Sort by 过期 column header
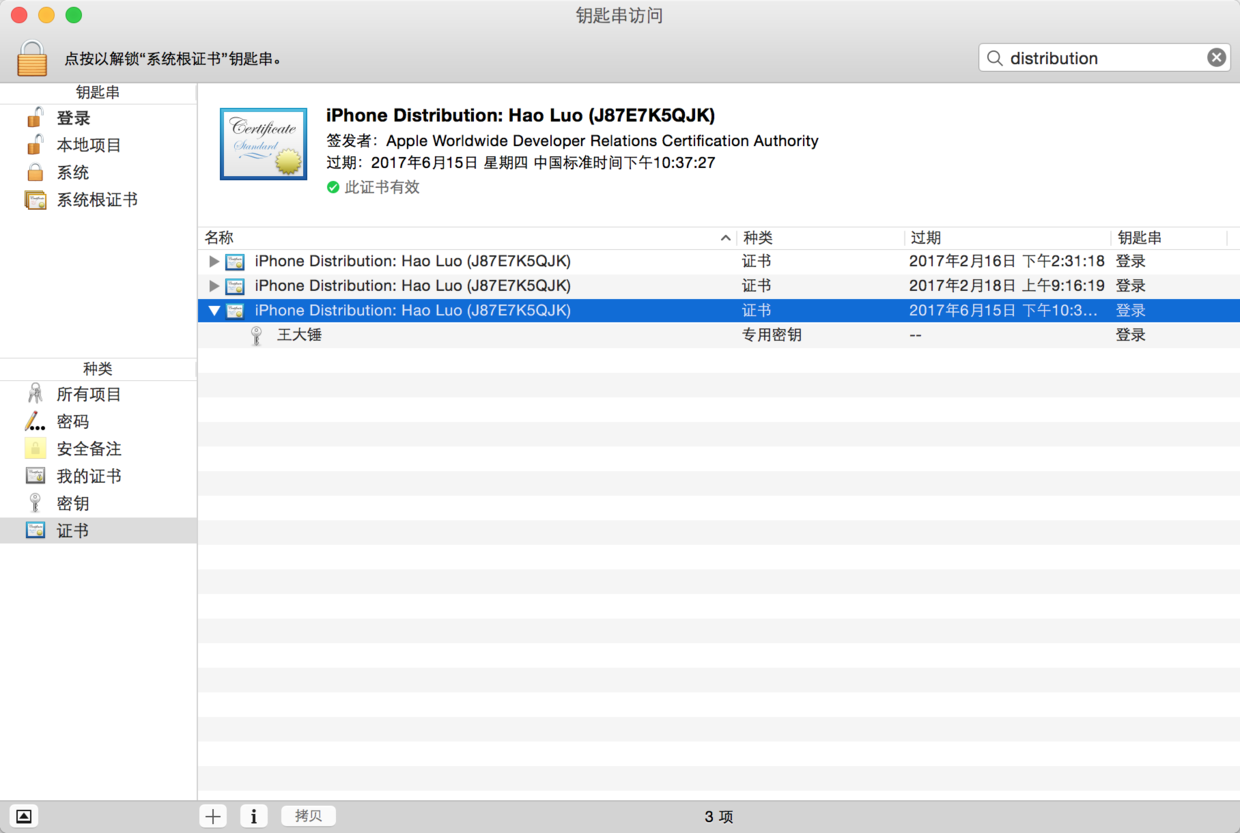This screenshot has width=1240, height=833. 1007,238
